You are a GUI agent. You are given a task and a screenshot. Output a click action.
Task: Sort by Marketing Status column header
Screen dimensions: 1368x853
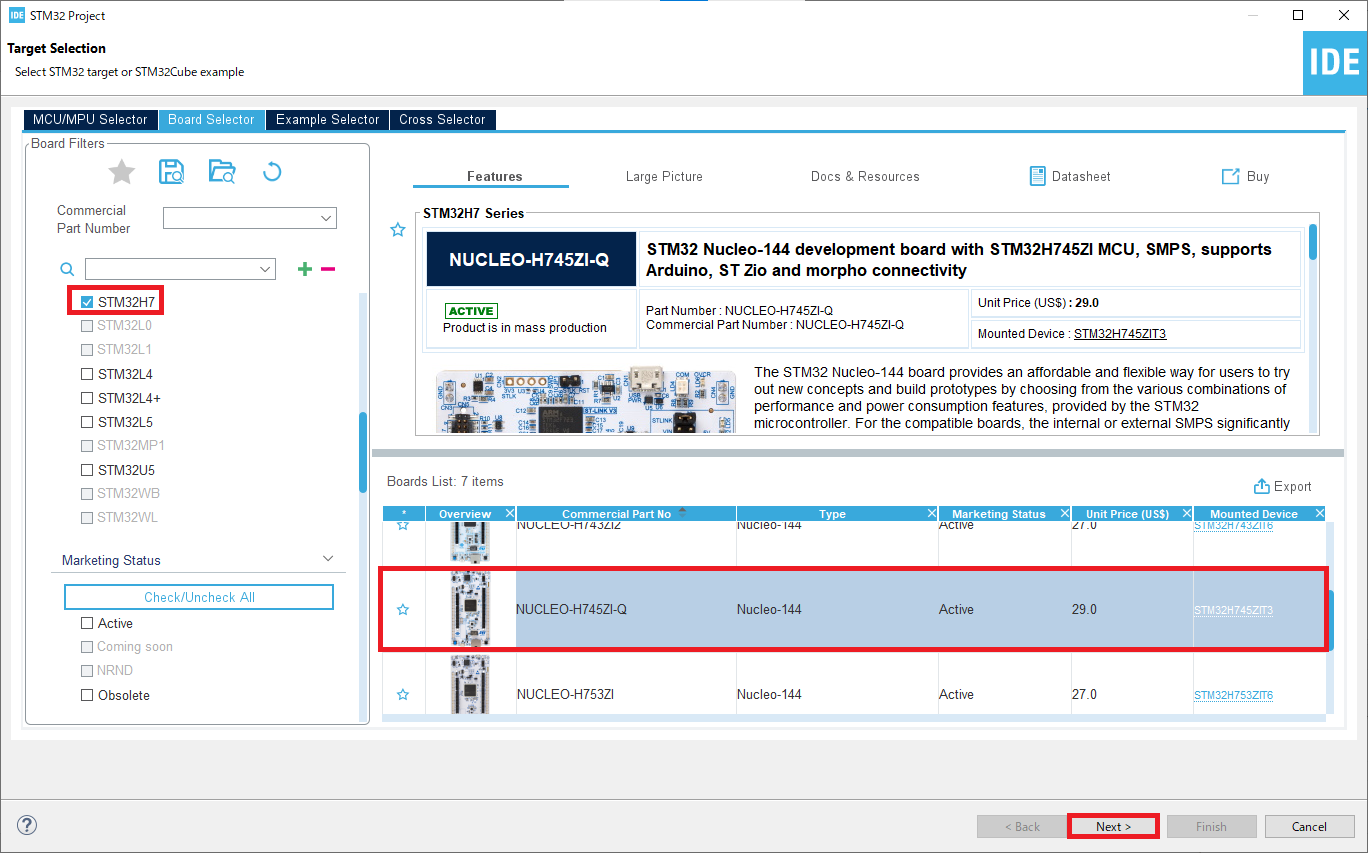[x=998, y=514]
